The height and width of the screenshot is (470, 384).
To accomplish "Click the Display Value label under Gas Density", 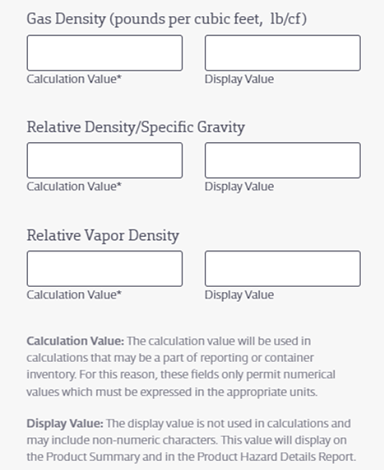I will 239,79.
